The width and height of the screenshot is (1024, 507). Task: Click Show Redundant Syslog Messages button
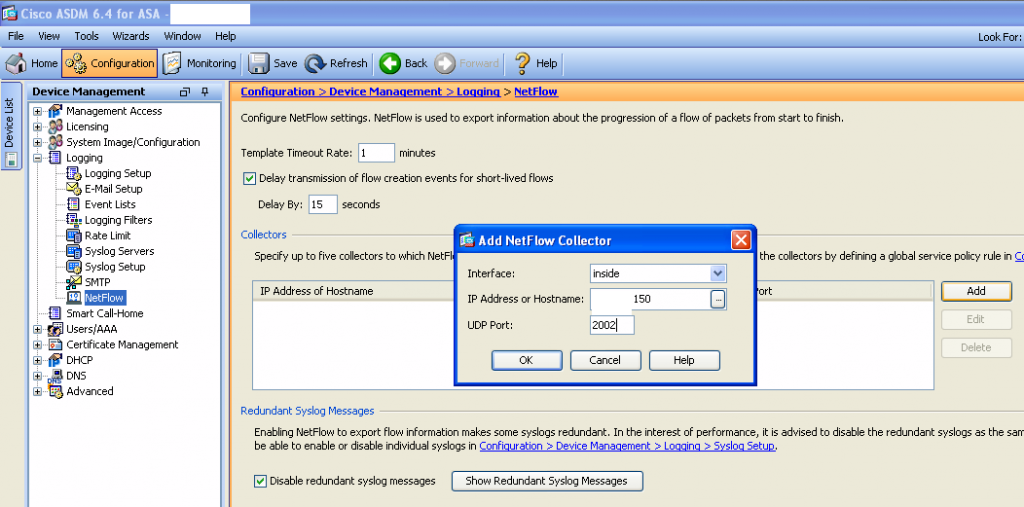547,481
